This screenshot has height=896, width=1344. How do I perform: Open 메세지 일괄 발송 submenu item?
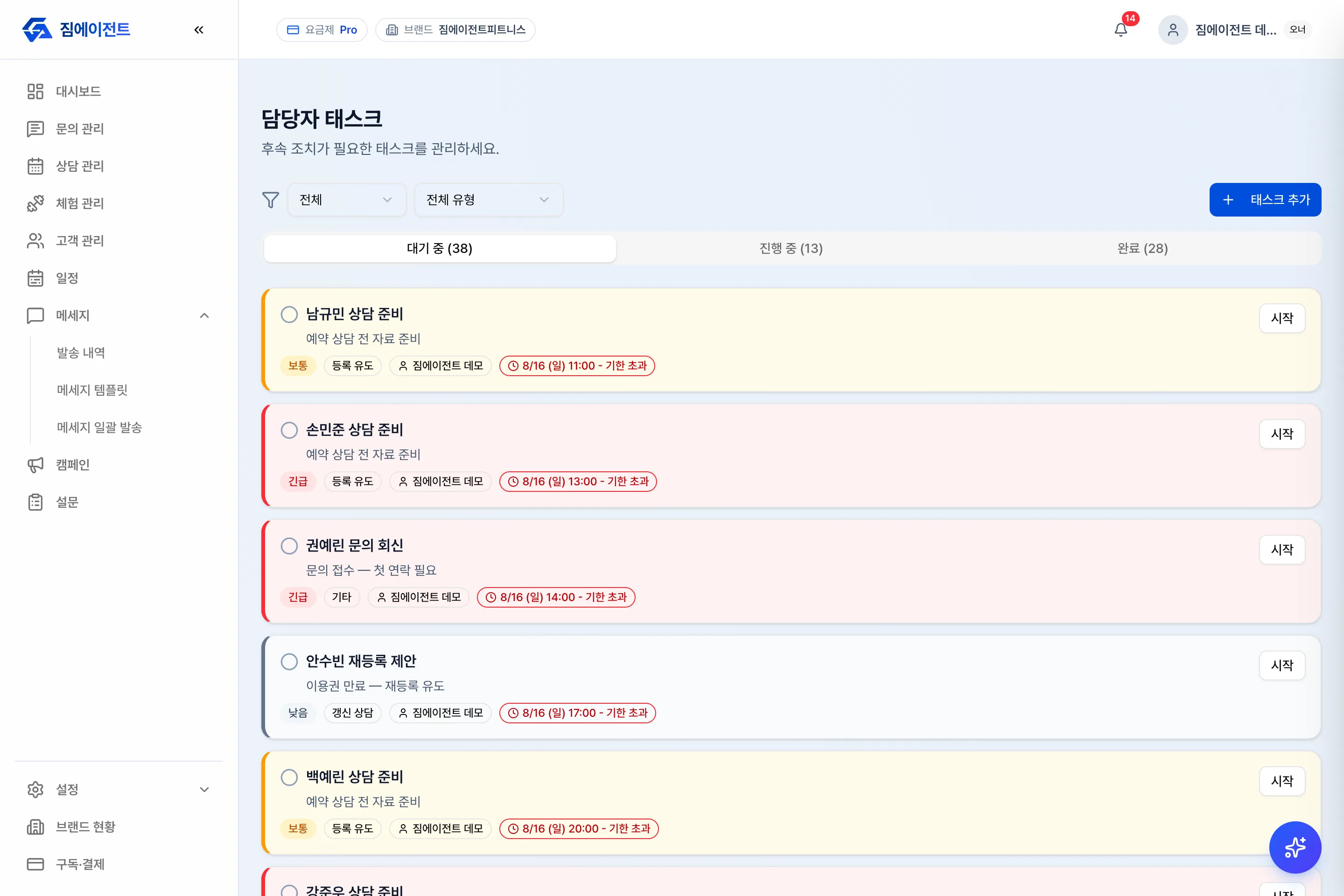[99, 427]
